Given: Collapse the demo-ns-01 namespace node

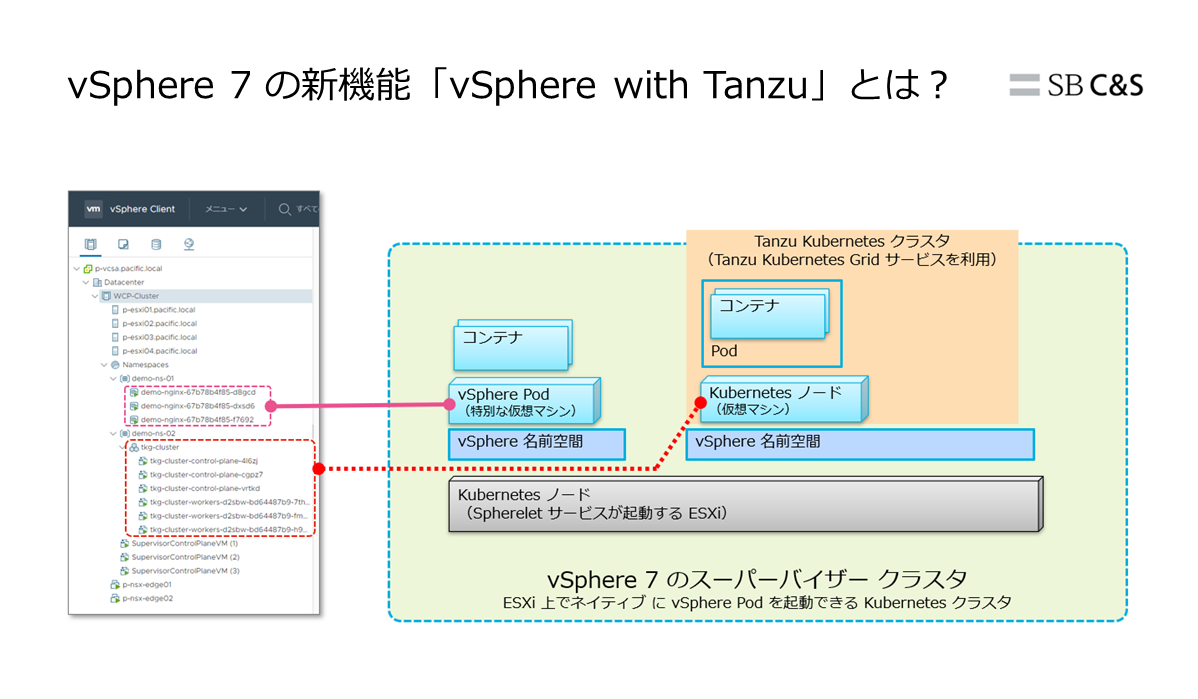Looking at the screenshot, I should (x=113, y=379).
